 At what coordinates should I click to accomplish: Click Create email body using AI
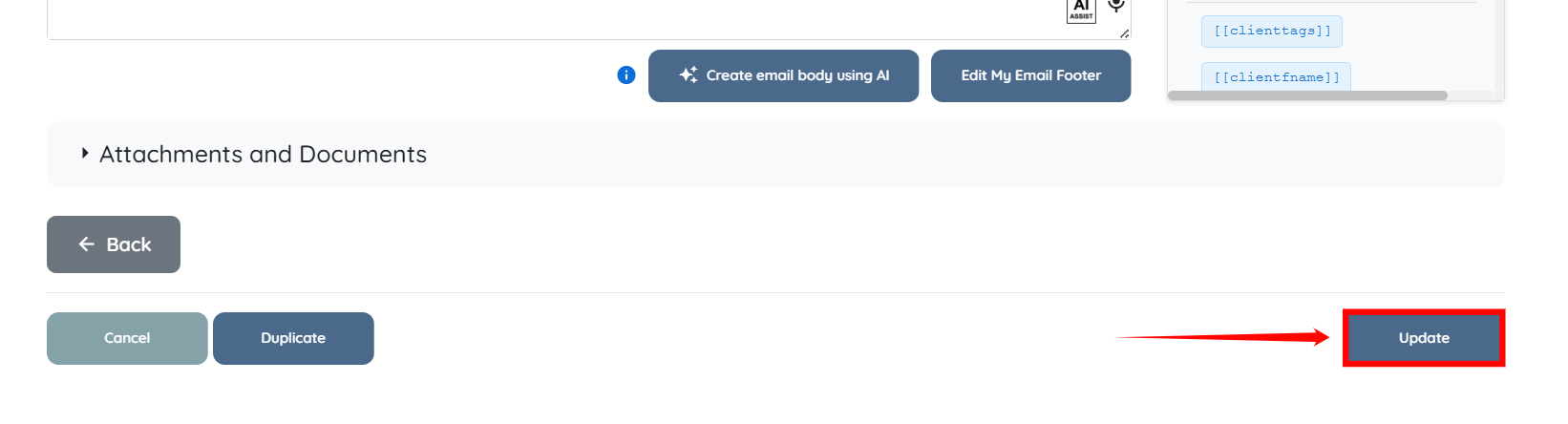coord(783,75)
